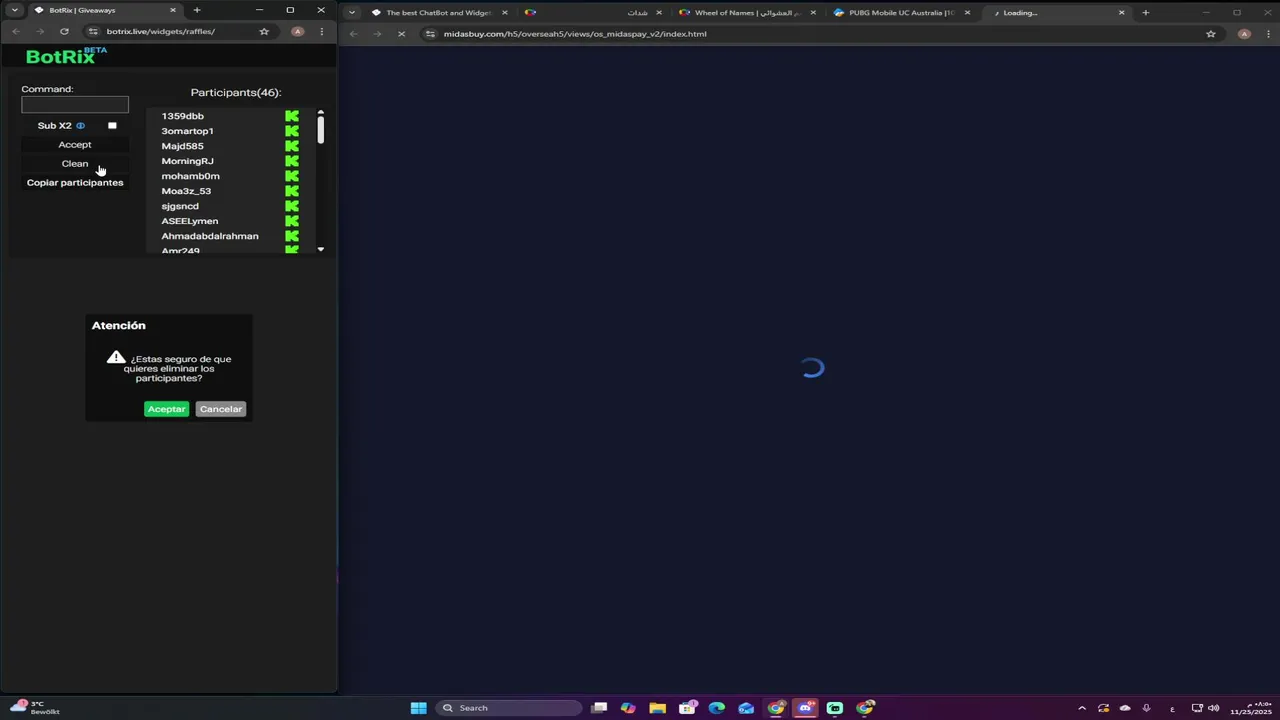Click the Kick icon next to Moa3z_53

292,191
